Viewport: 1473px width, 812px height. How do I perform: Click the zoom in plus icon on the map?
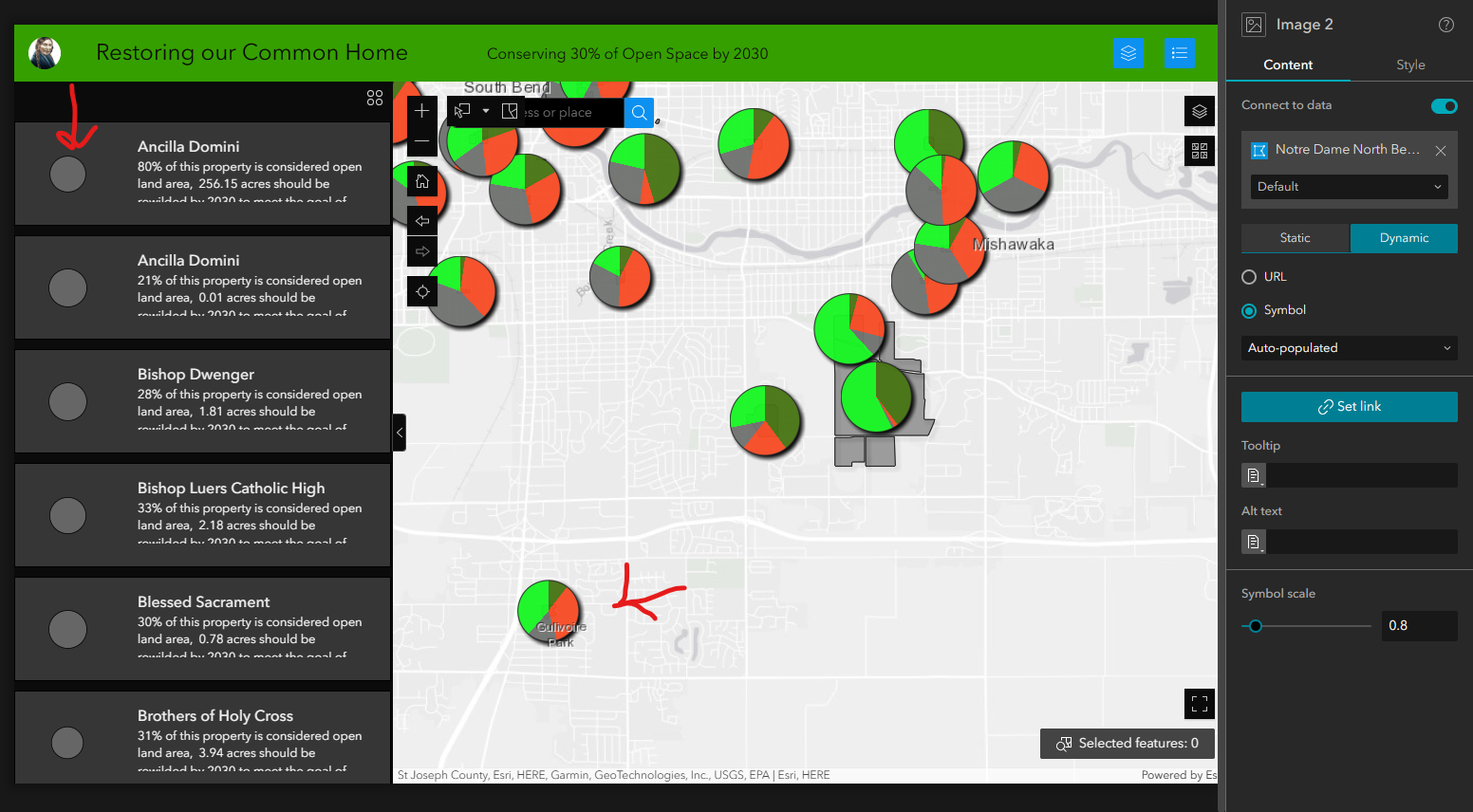coord(421,110)
